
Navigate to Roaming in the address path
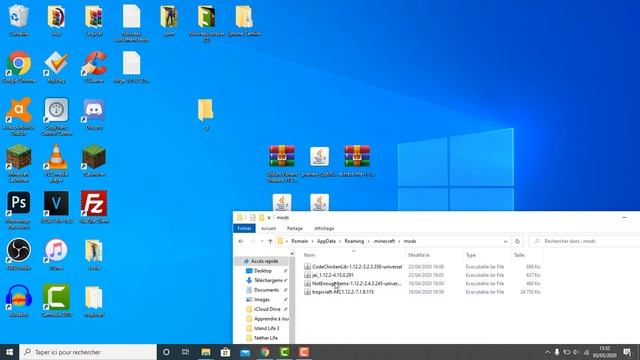(x=354, y=241)
